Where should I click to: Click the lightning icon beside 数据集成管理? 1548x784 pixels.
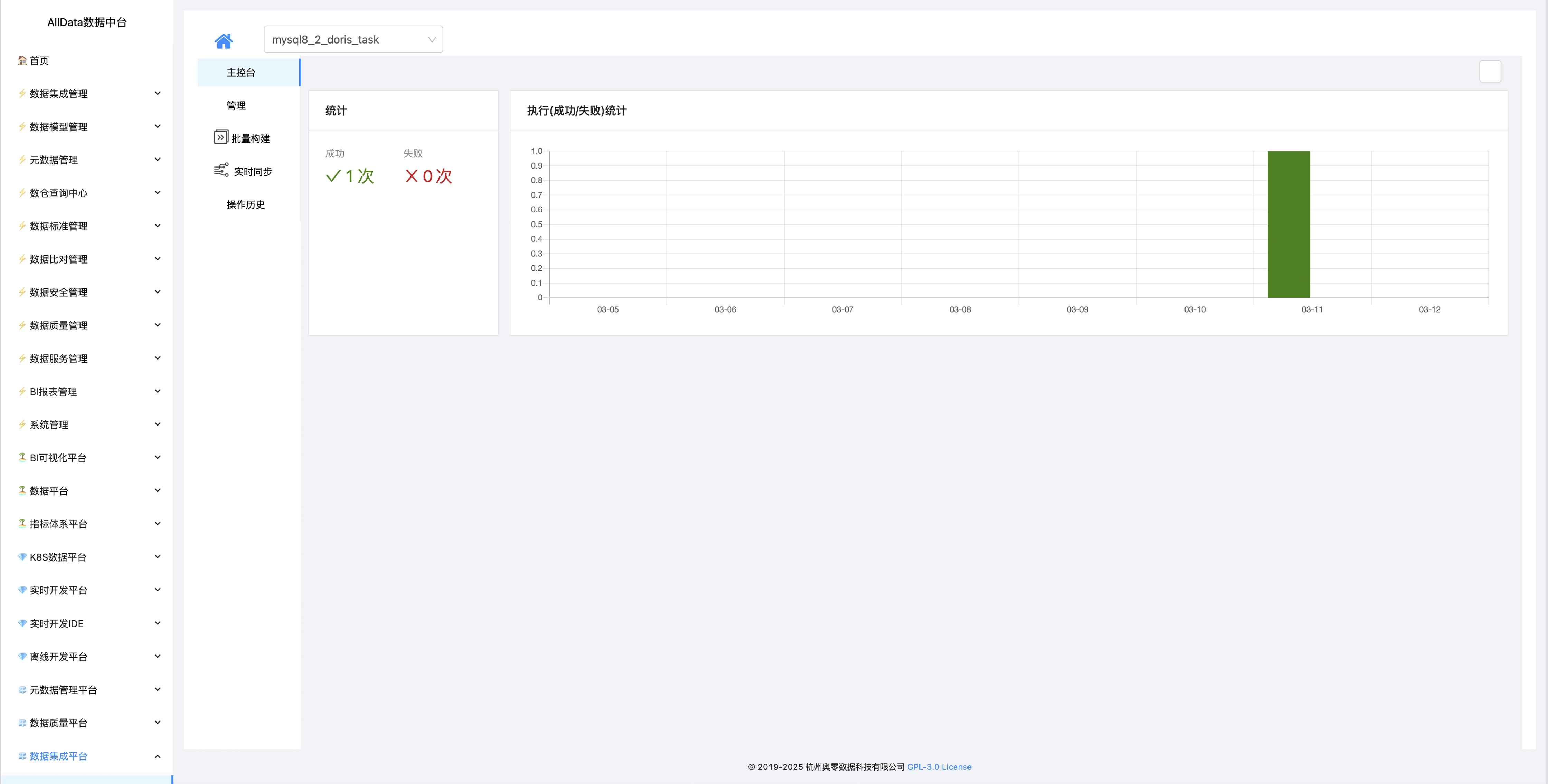click(x=22, y=93)
